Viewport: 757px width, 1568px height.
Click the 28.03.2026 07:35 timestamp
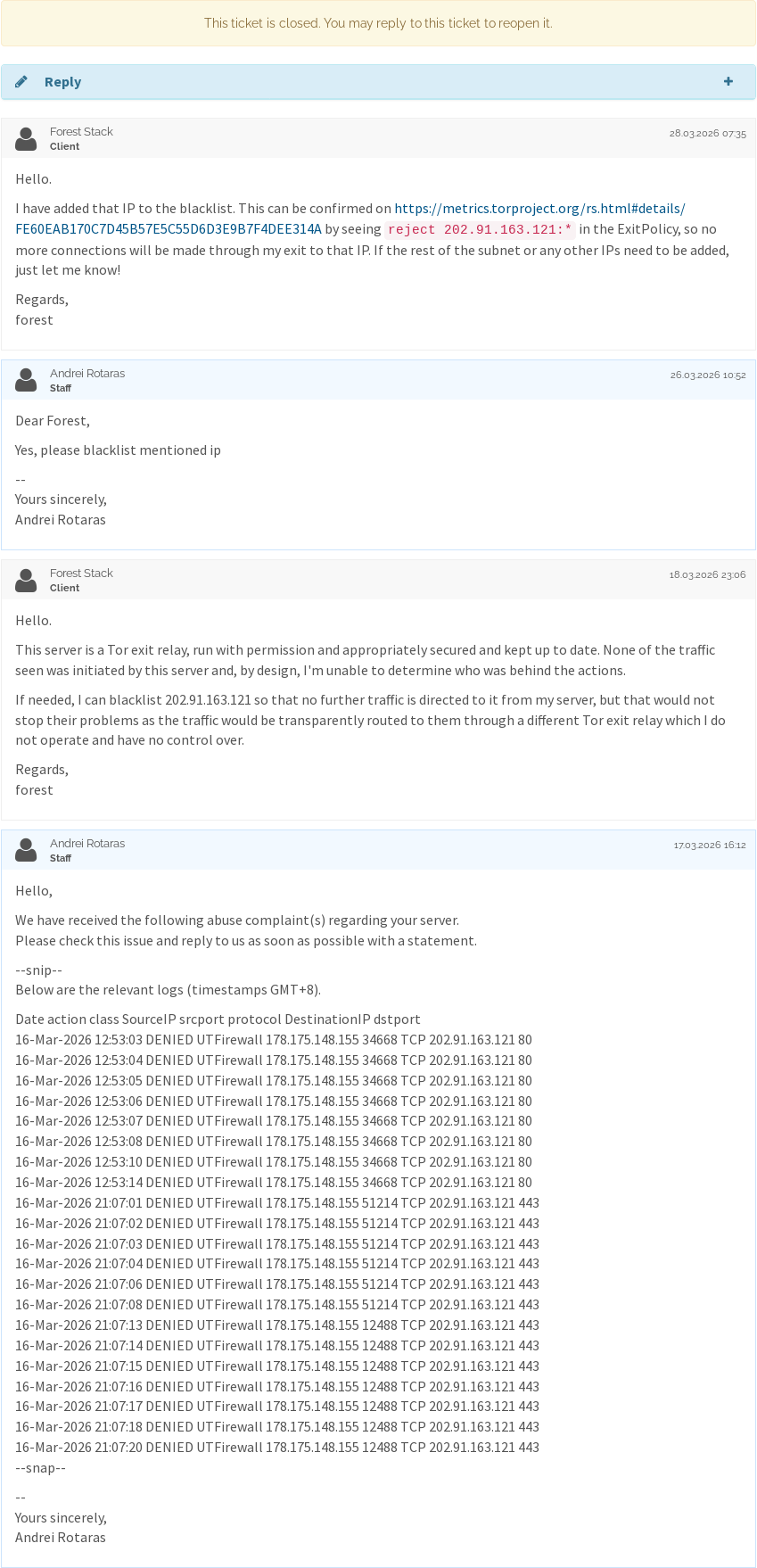click(708, 133)
